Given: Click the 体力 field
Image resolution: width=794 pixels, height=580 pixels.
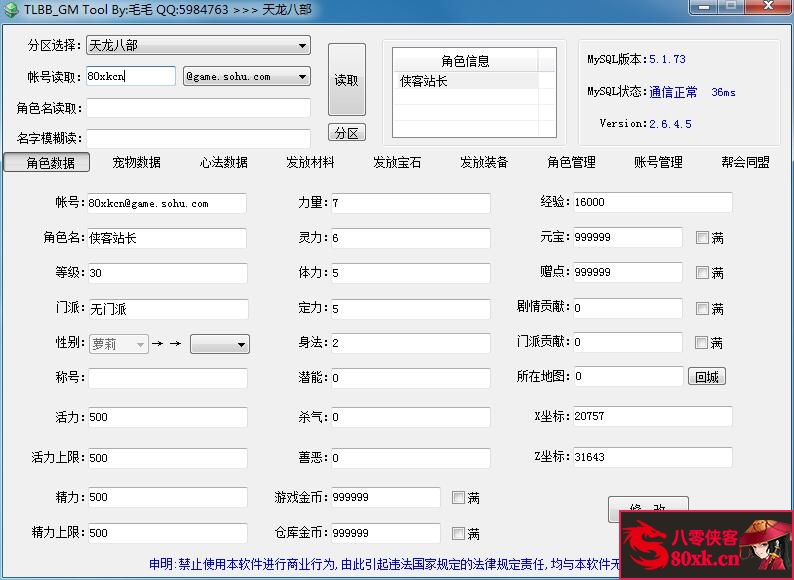Looking at the screenshot, I should (x=411, y=273).
